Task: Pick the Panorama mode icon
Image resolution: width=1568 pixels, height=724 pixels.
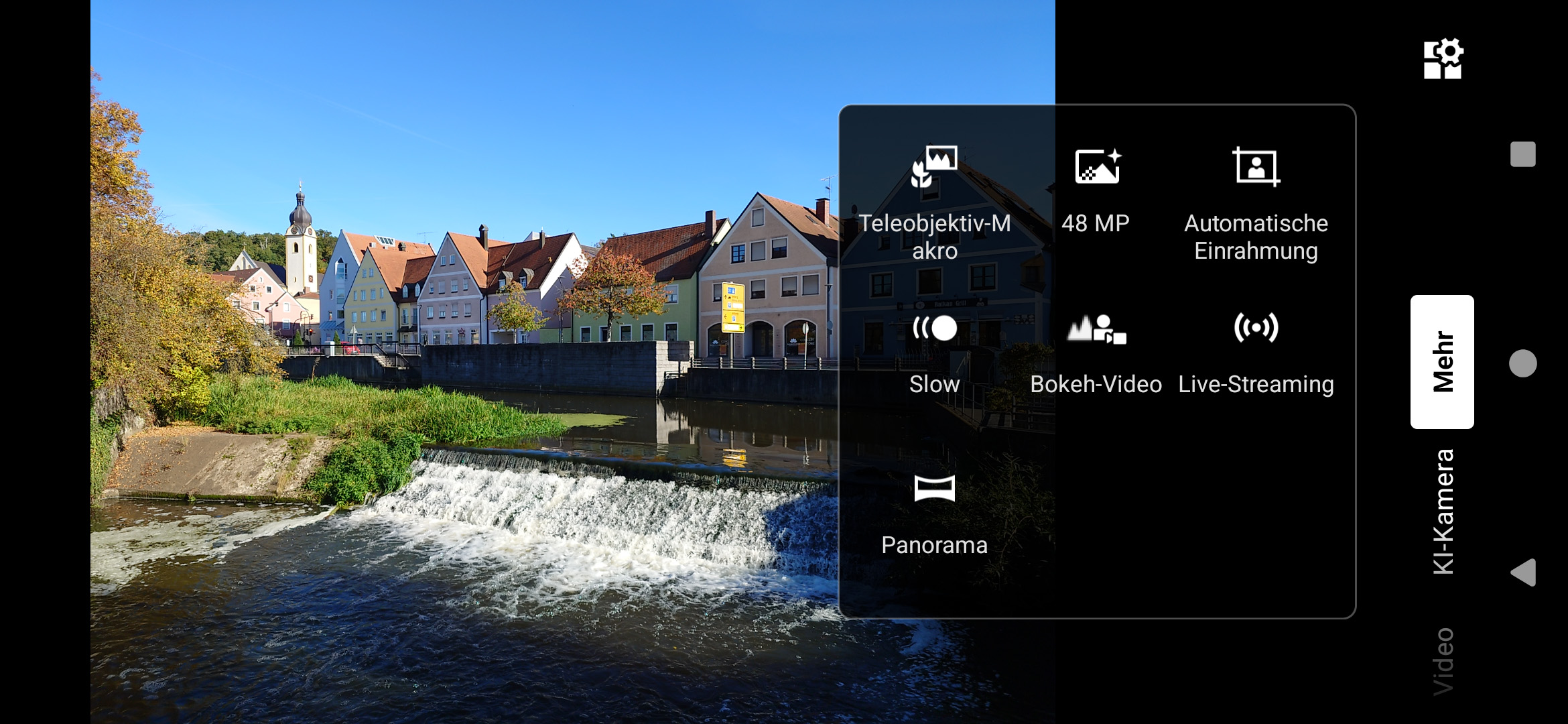Action: (934, 489)
